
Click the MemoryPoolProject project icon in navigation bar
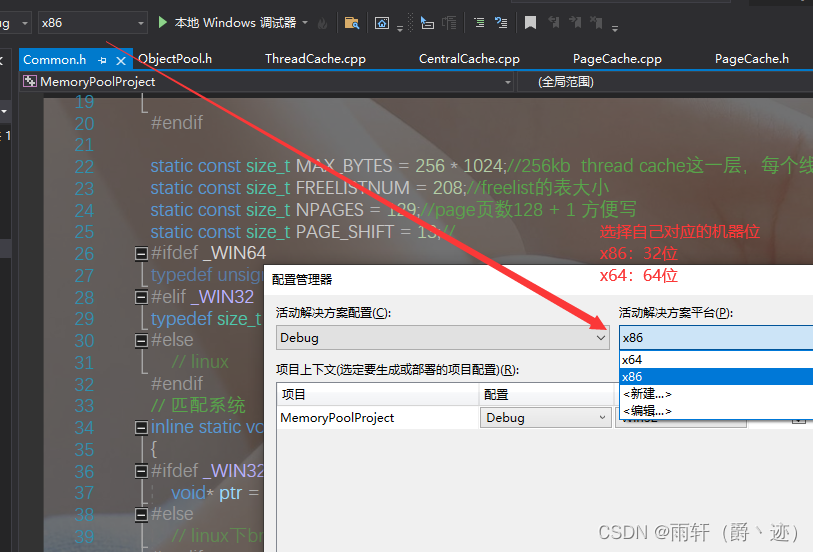point(30,81)
